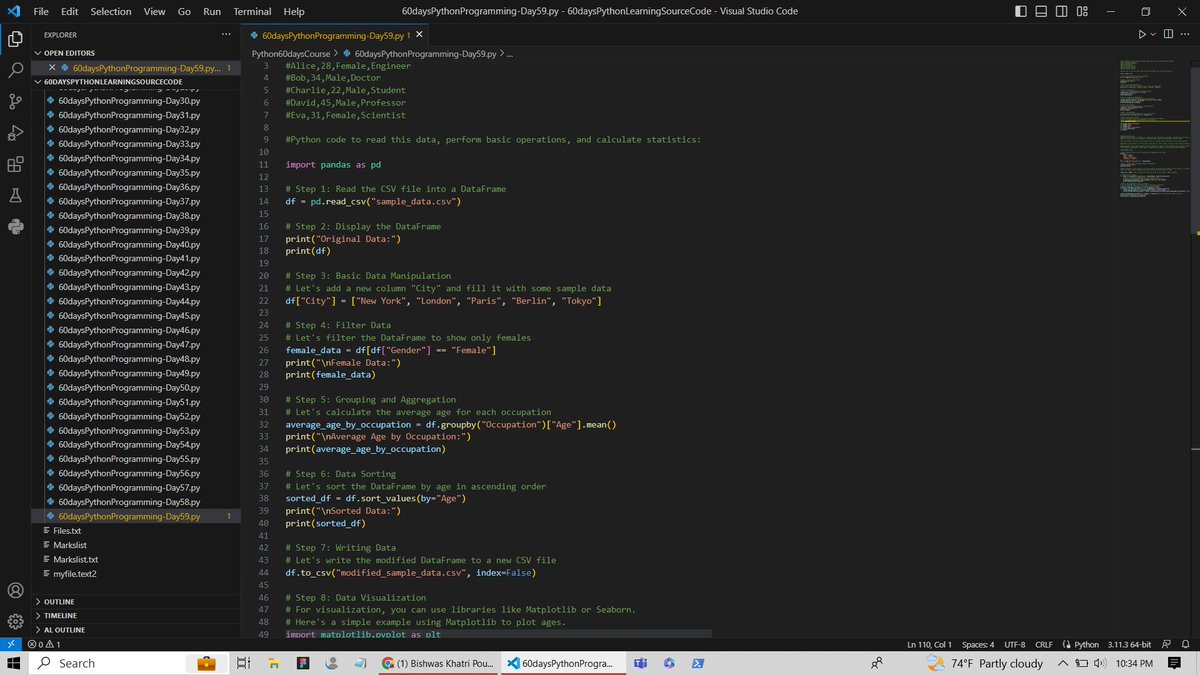Open the Testing flask view

click(15, 196)
